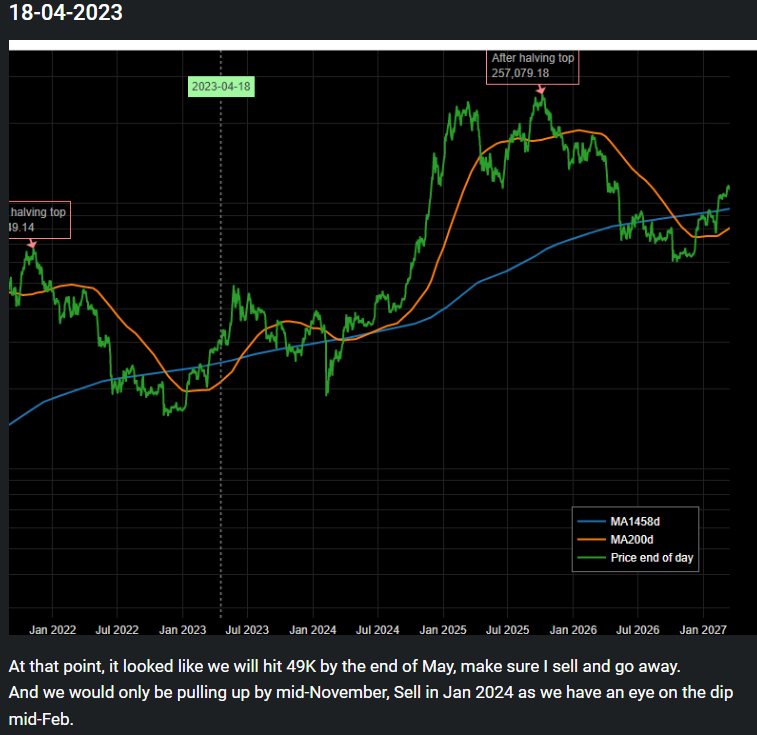
Task: Click the 'mid-Feb.' text line
Action: pos(41,719)
